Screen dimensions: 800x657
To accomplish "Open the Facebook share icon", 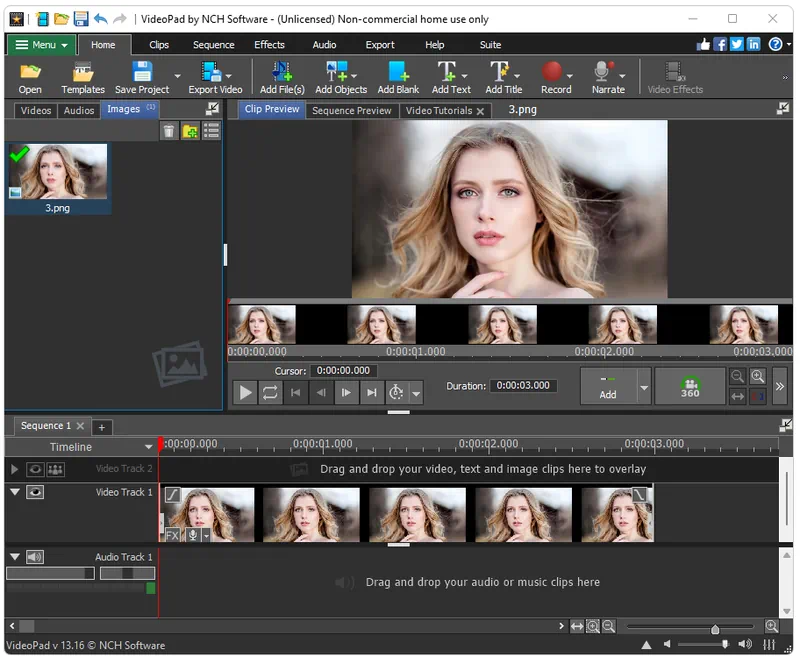I will 720,44.
